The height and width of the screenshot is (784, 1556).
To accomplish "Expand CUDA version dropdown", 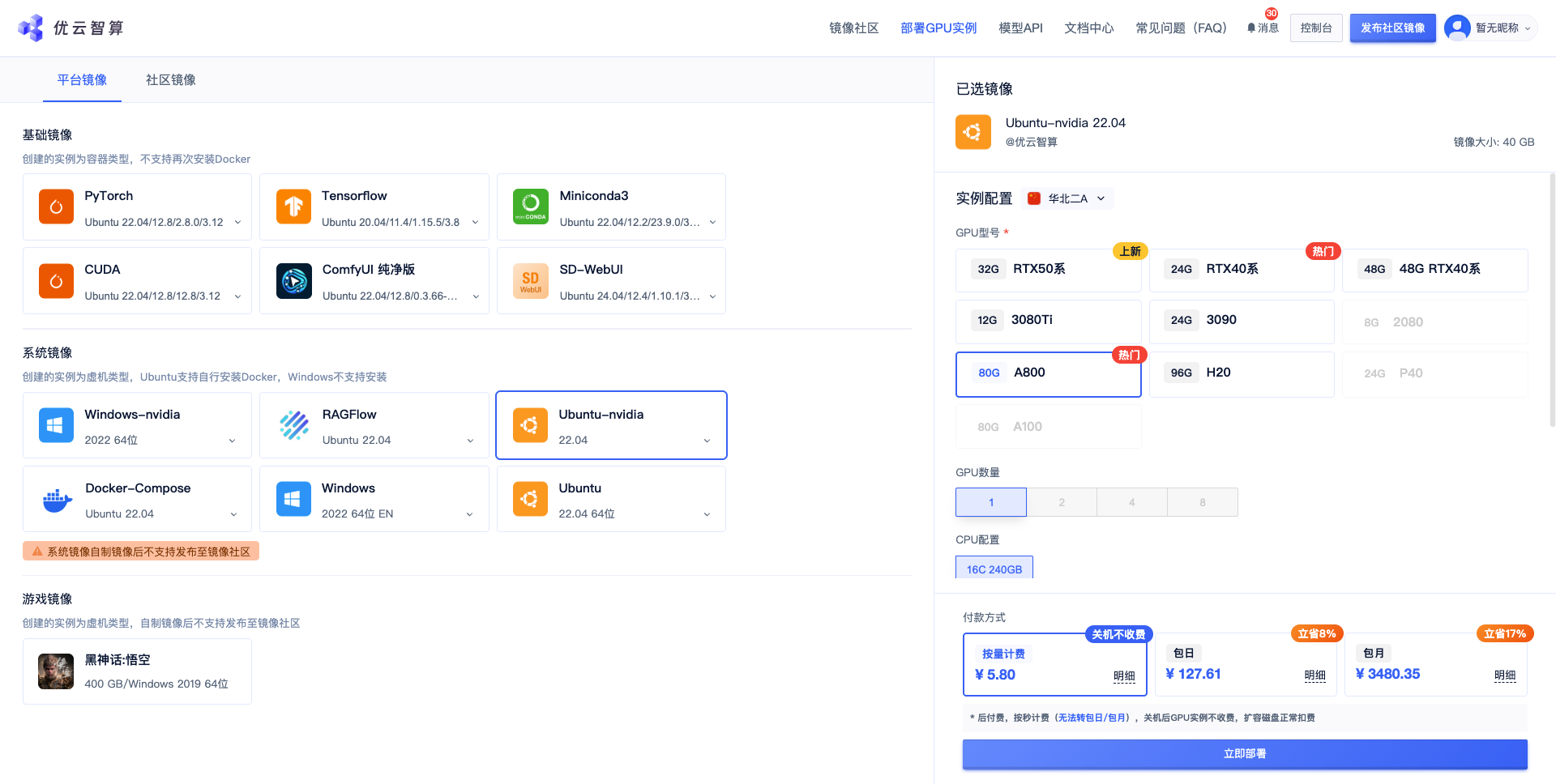I will (x=237, y=296).
